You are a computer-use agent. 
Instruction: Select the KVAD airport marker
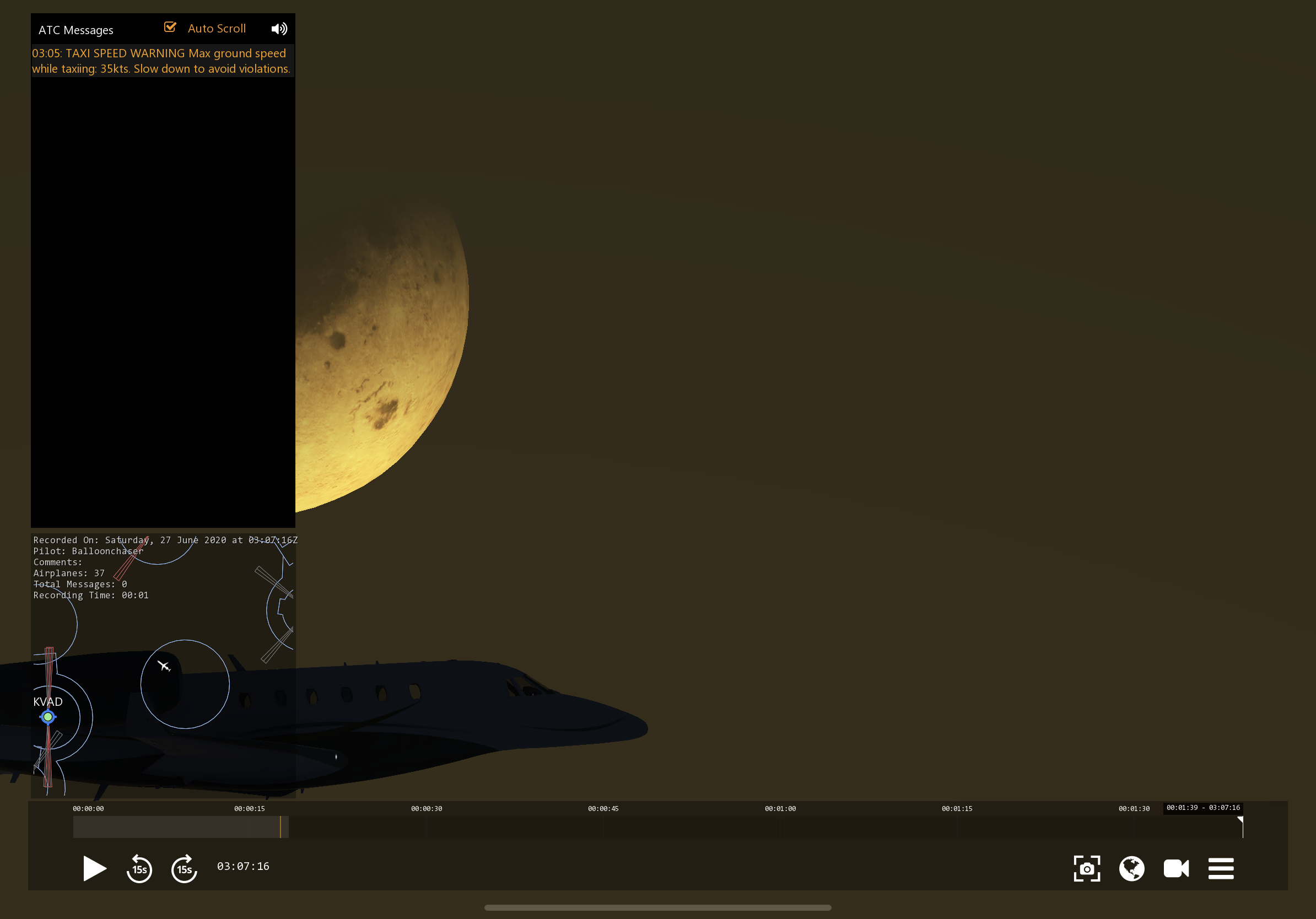48,717
